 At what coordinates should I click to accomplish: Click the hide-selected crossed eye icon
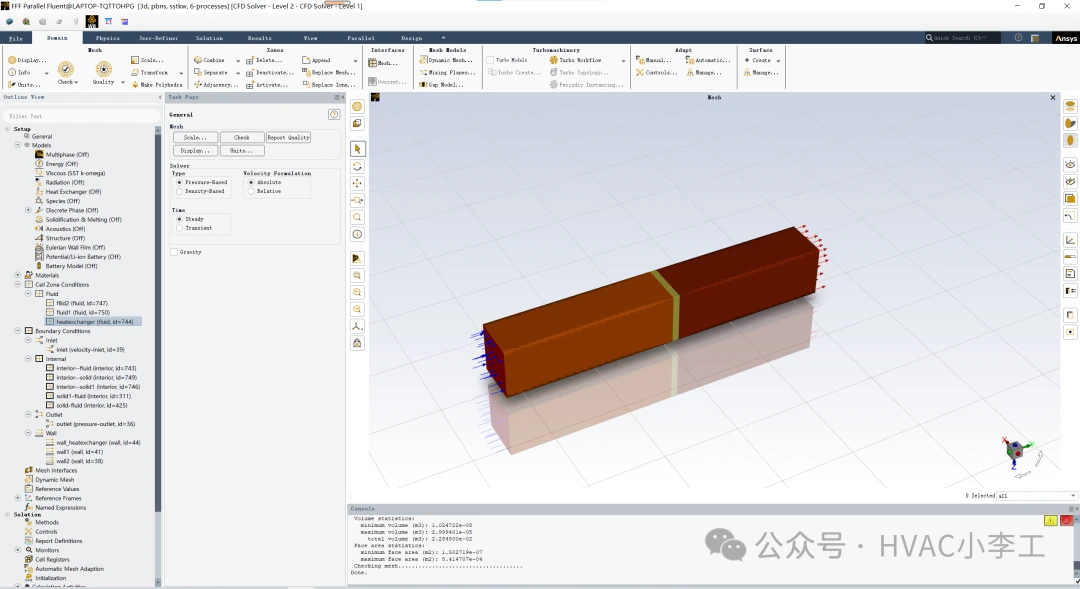1070,181
